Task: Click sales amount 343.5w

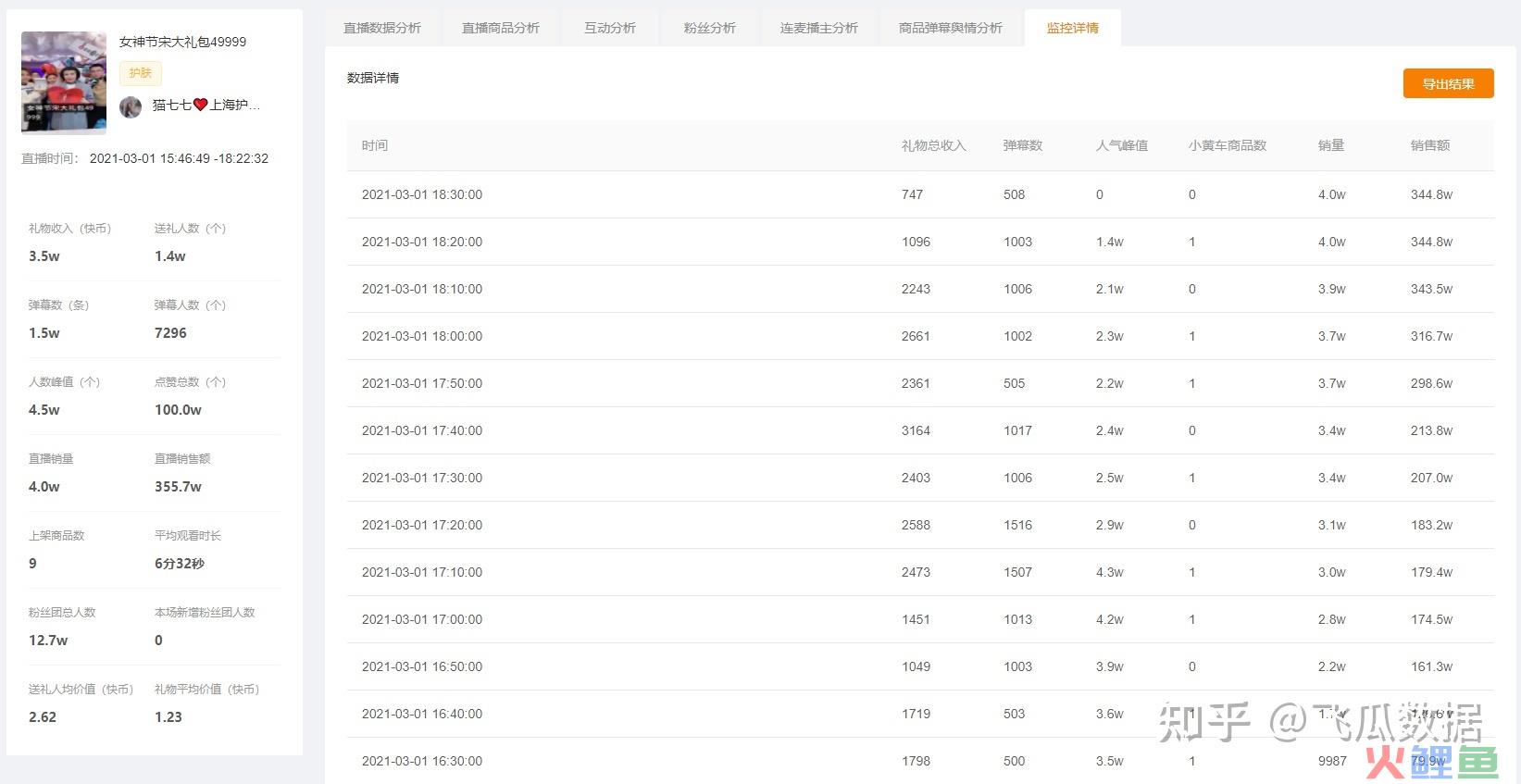Action: [x=1432, y=289]
